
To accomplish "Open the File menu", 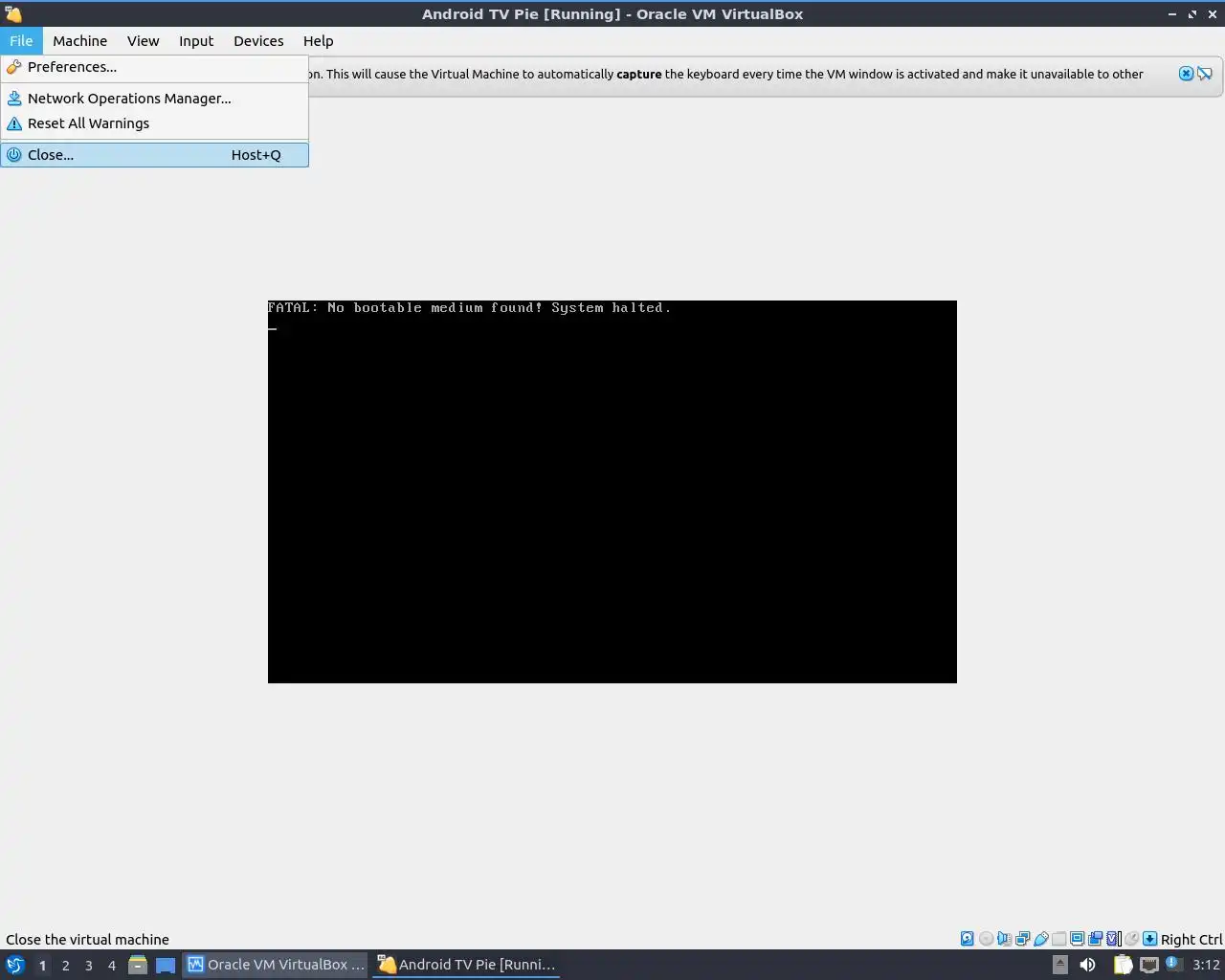I will (21, 41).
